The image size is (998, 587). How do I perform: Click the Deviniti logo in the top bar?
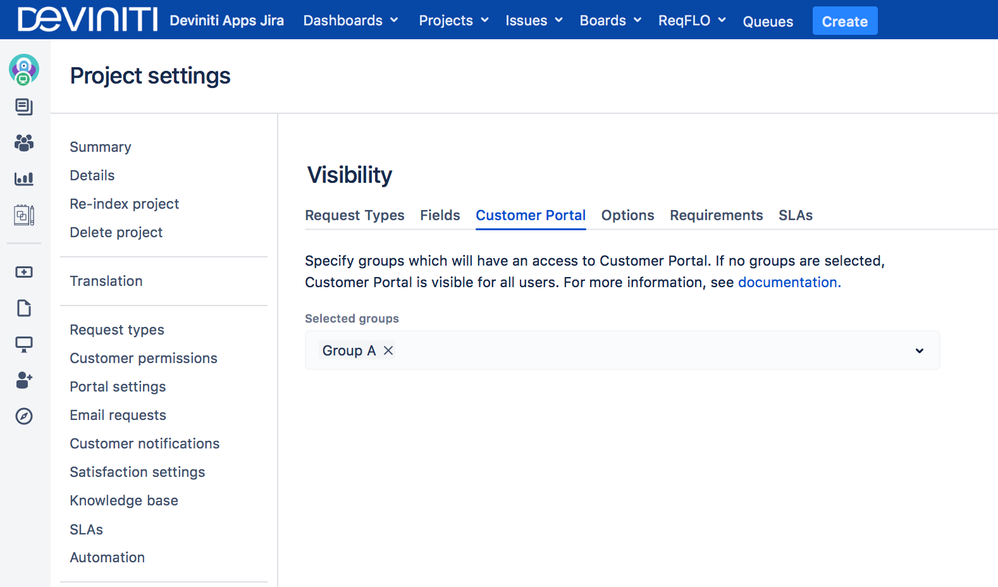87,19
